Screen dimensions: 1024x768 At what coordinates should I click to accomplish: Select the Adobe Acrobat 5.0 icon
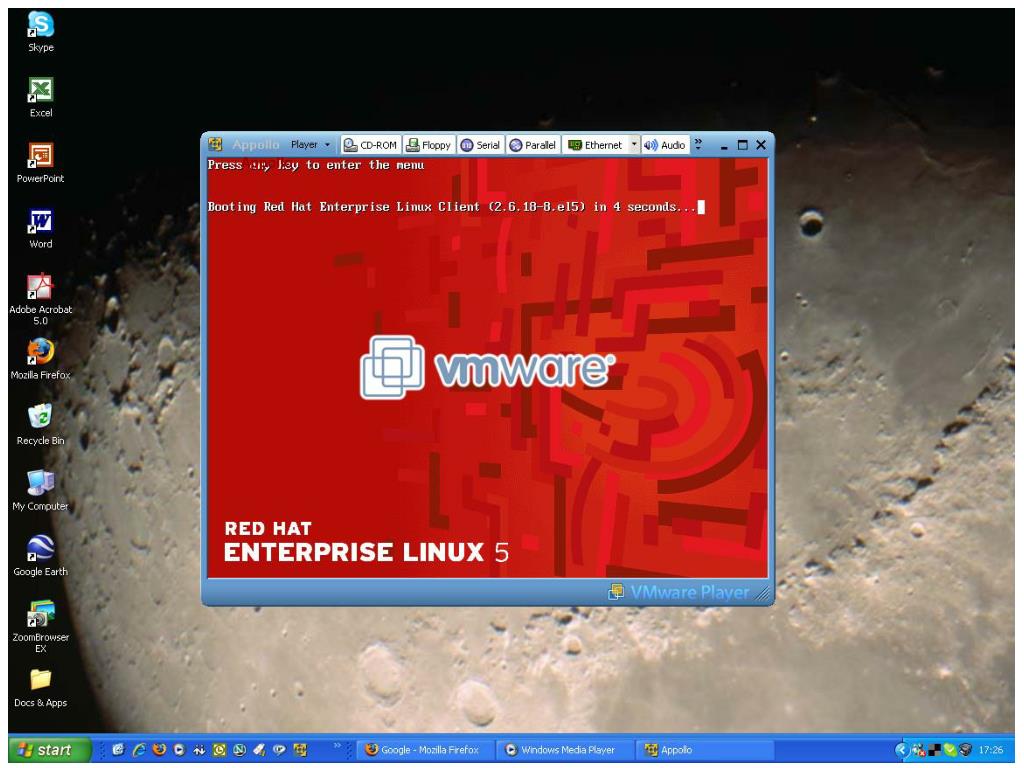coord(40,299)
